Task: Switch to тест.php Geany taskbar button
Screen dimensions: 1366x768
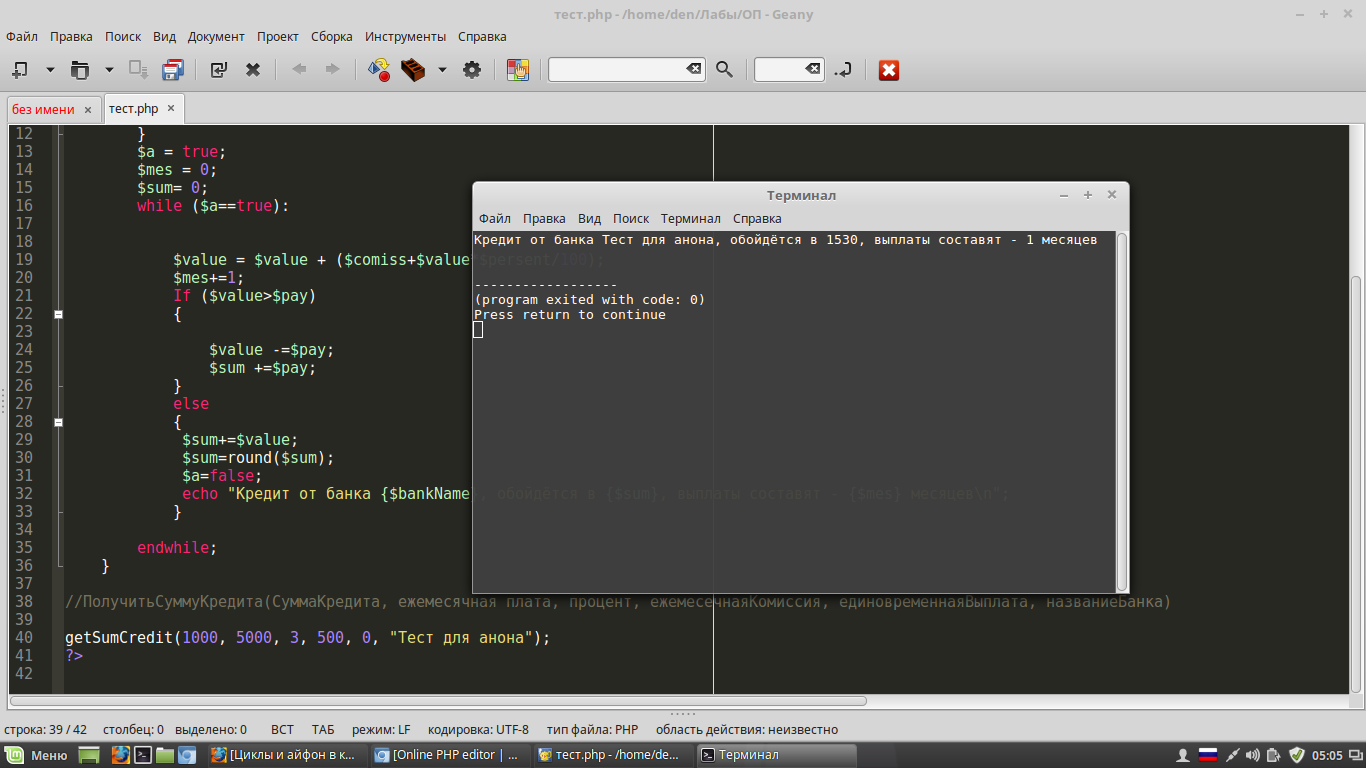Action: (612, 755)
